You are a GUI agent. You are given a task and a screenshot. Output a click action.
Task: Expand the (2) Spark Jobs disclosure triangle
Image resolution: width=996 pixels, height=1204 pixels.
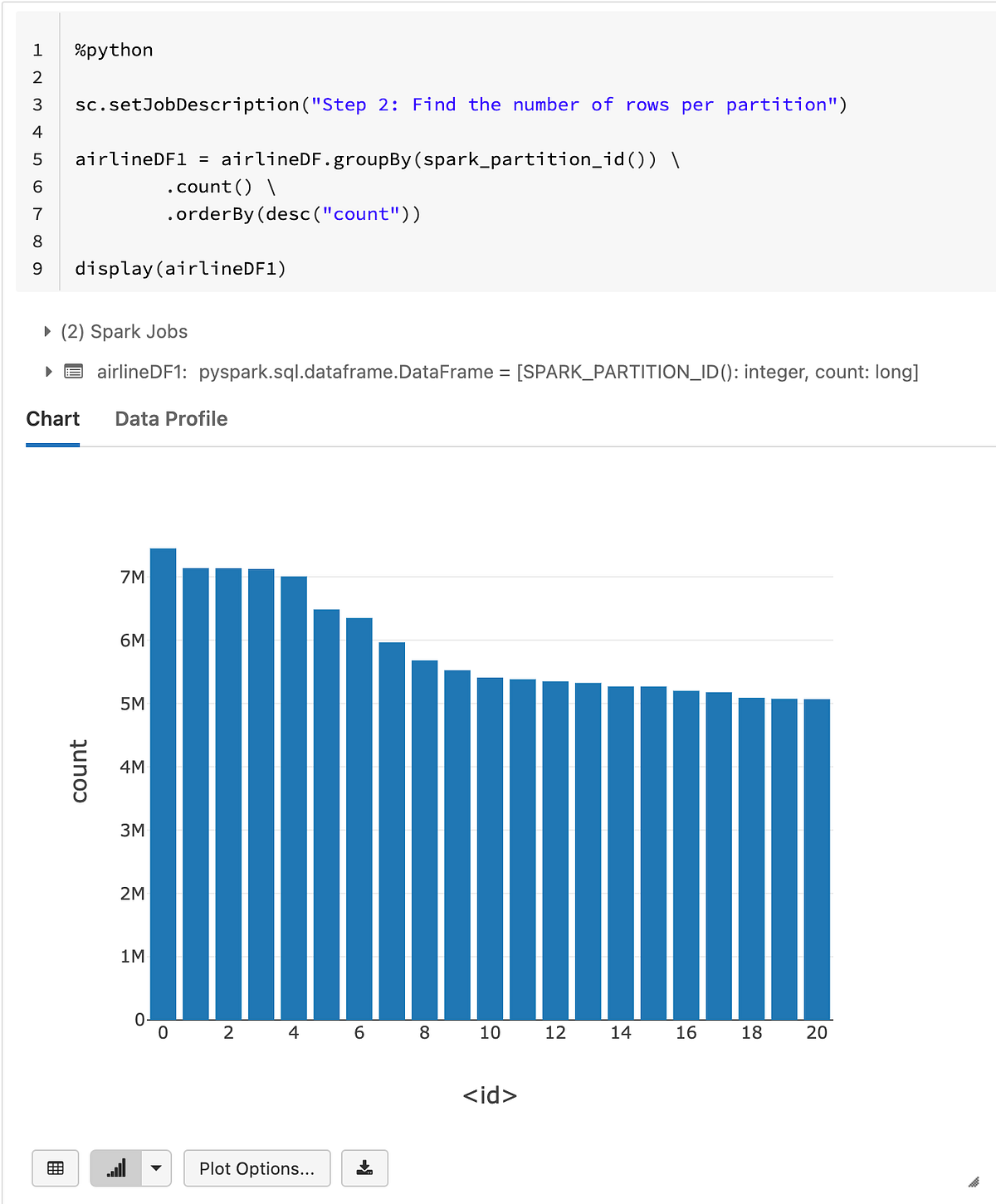(47, 331)
